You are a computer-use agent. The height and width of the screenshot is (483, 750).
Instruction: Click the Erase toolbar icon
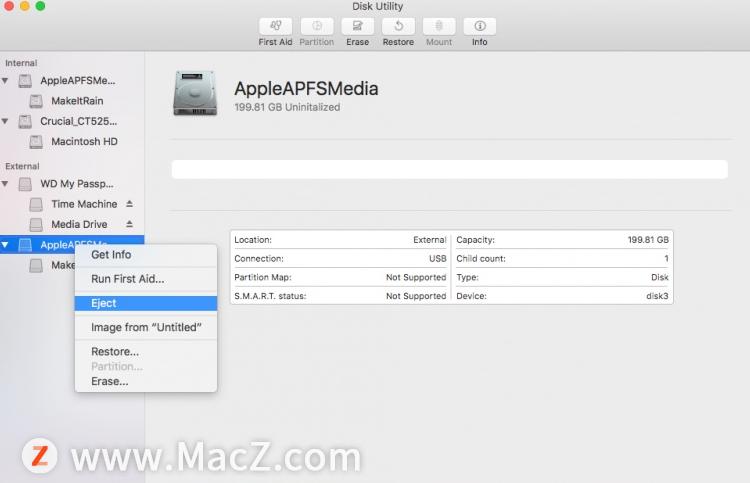[x=357, y=26]
